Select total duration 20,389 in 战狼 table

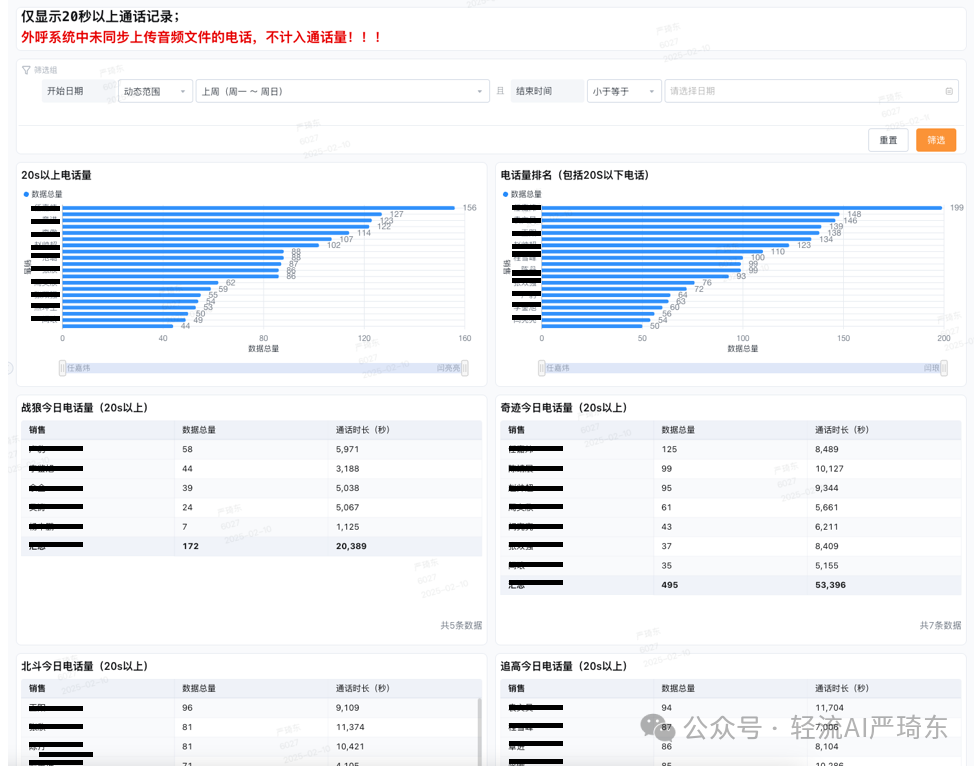tap(351, 546)
